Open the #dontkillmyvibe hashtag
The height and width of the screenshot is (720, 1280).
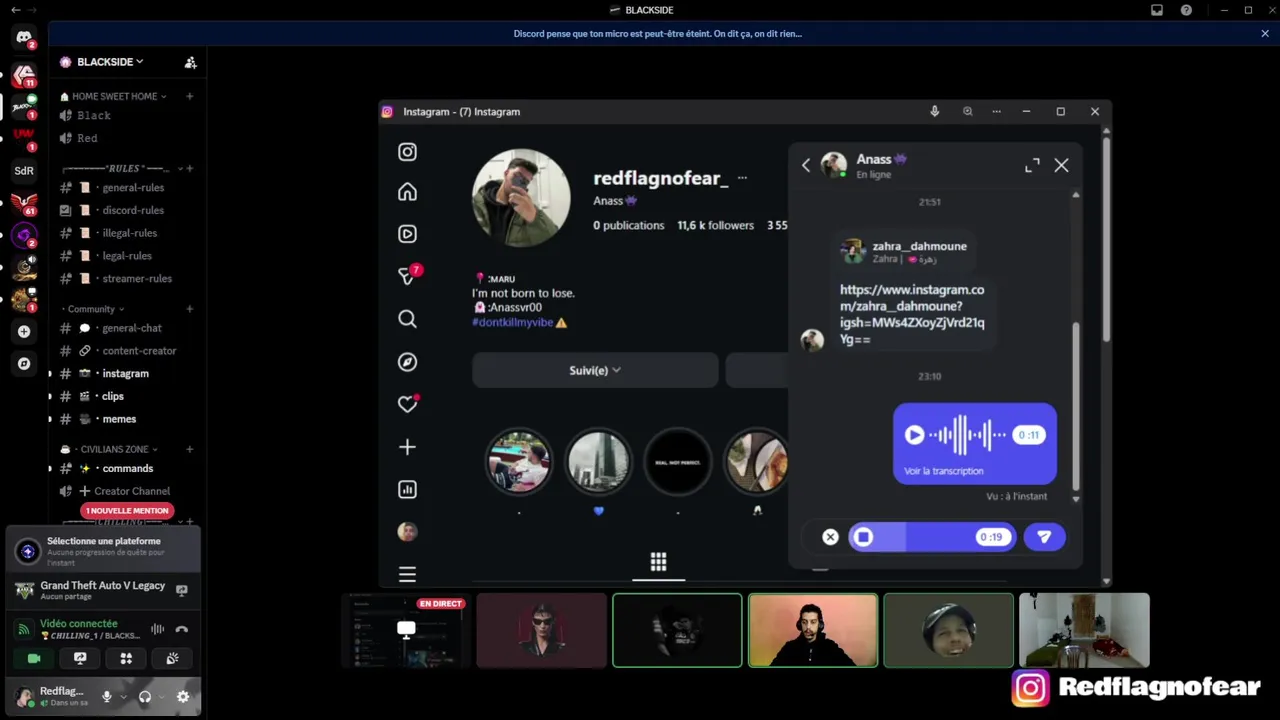click(512, 323)
